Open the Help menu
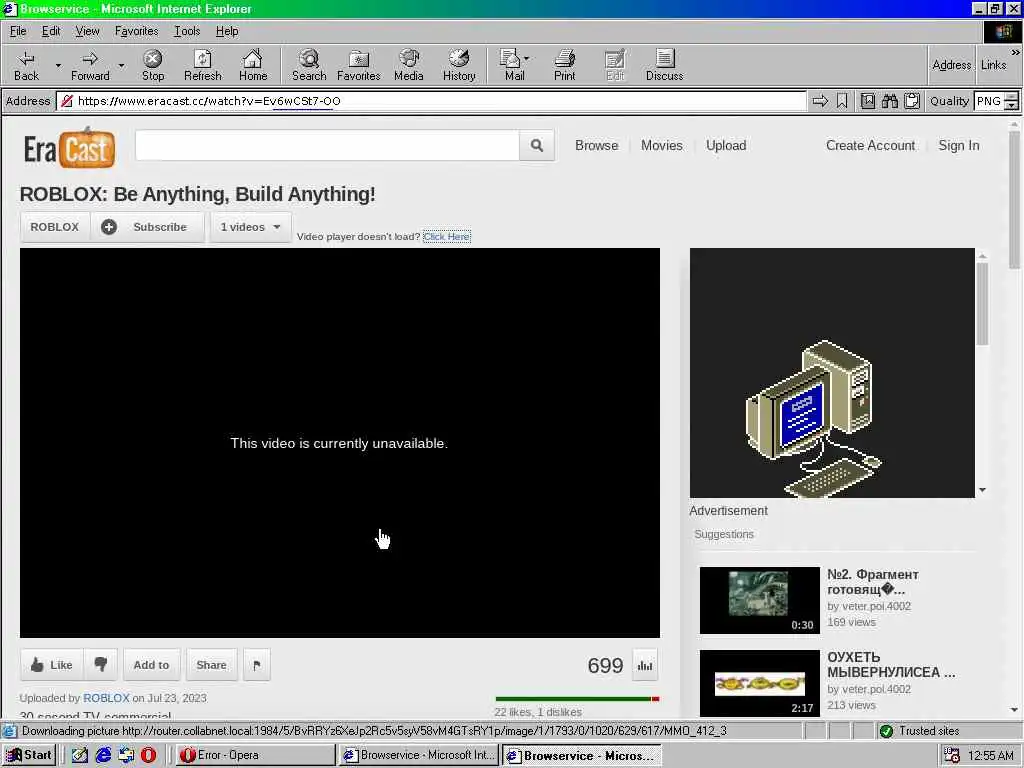This screenshot has width=1024, height=768. point(227,31)
